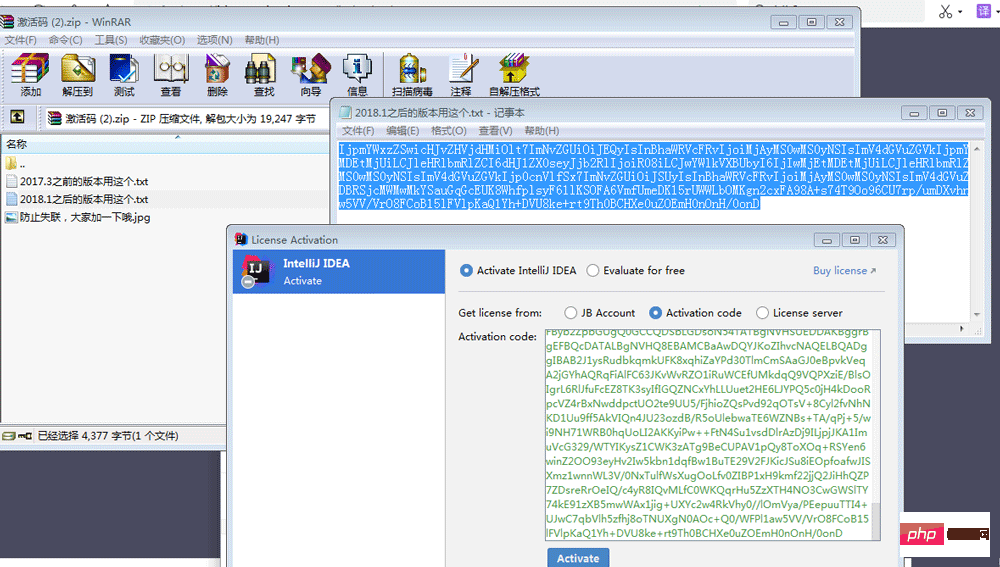The height and width of the screenshot is (567, 1000).
Task: Open the 收藏夹(O) menu in WinRAR
Action: point(162,40)
